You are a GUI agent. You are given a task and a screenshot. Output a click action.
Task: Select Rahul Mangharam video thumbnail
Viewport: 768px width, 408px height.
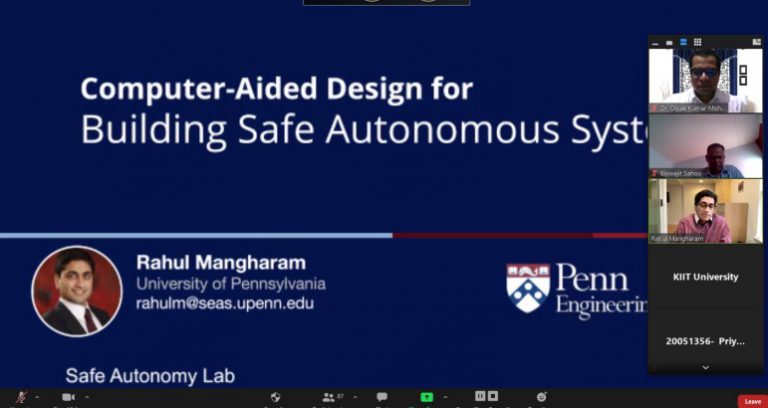pos(706,211)
